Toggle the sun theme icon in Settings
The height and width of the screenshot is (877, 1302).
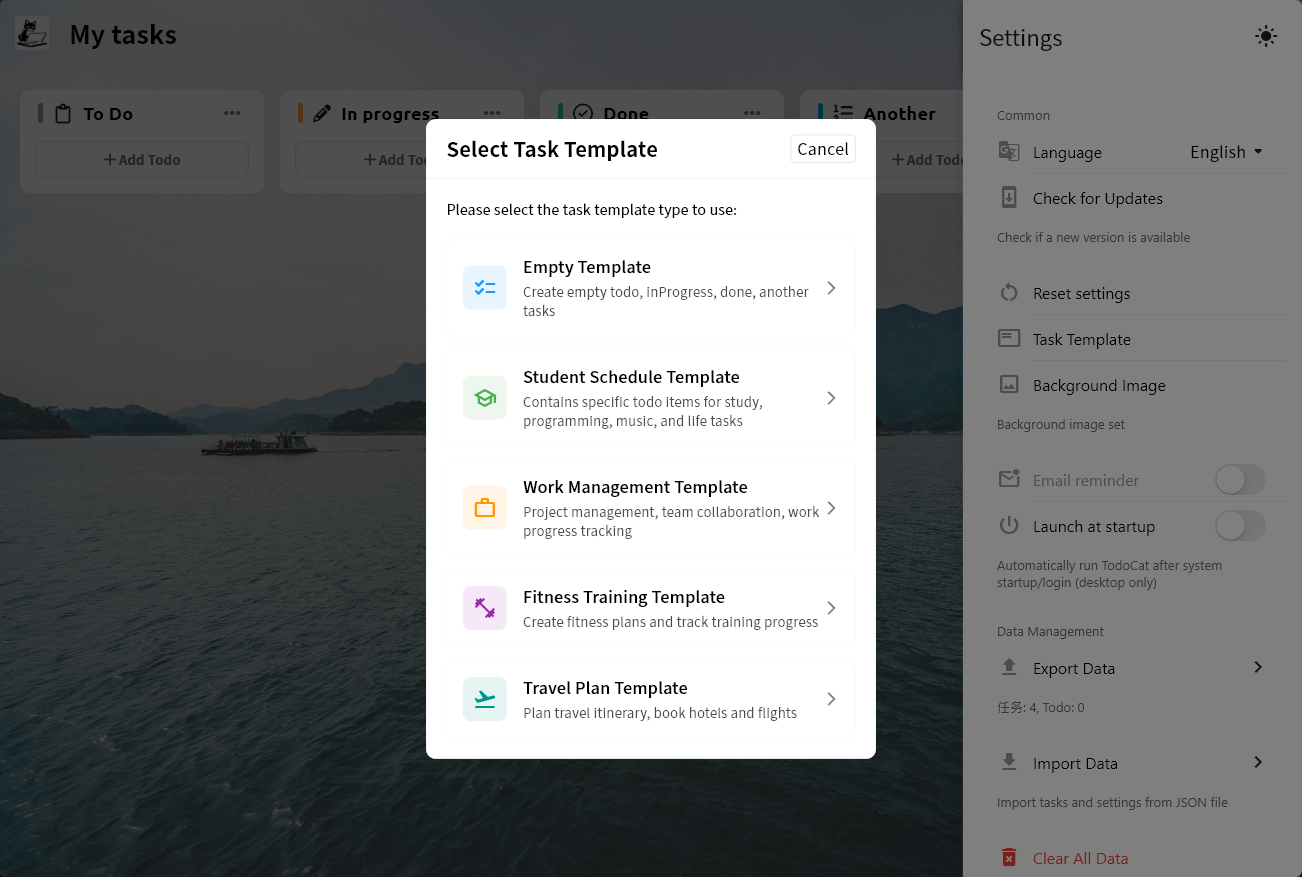pyautogui.click(x=1266, y=37)
